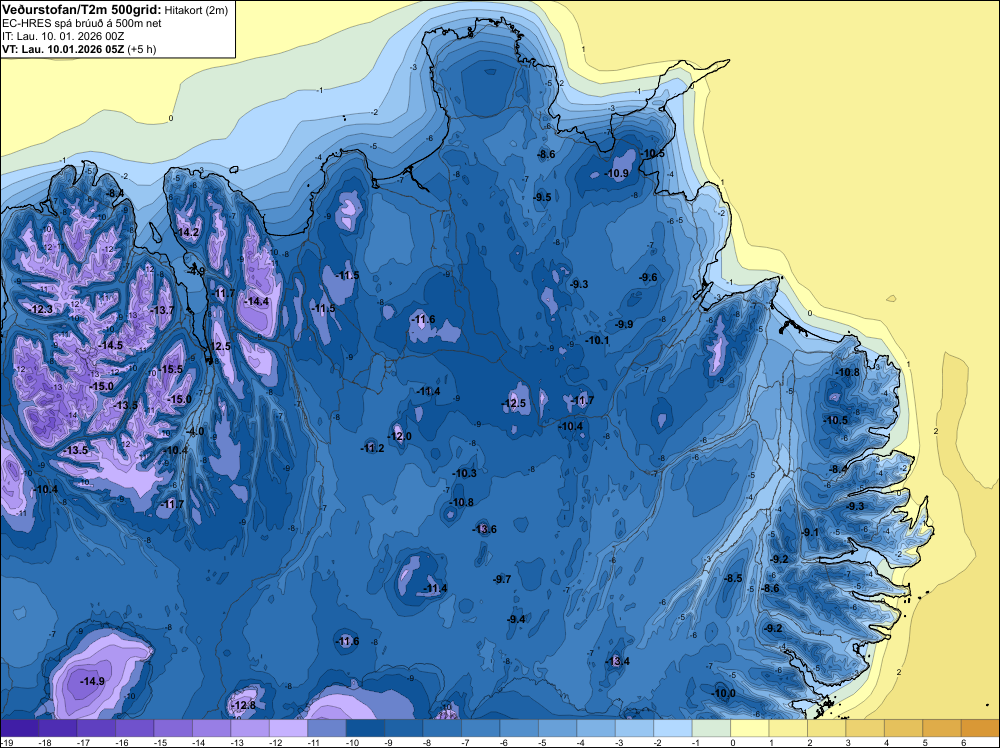Select the -13.4 temperature label
This screenshot has width=1000, height=748.
click(x=618, y=661)
